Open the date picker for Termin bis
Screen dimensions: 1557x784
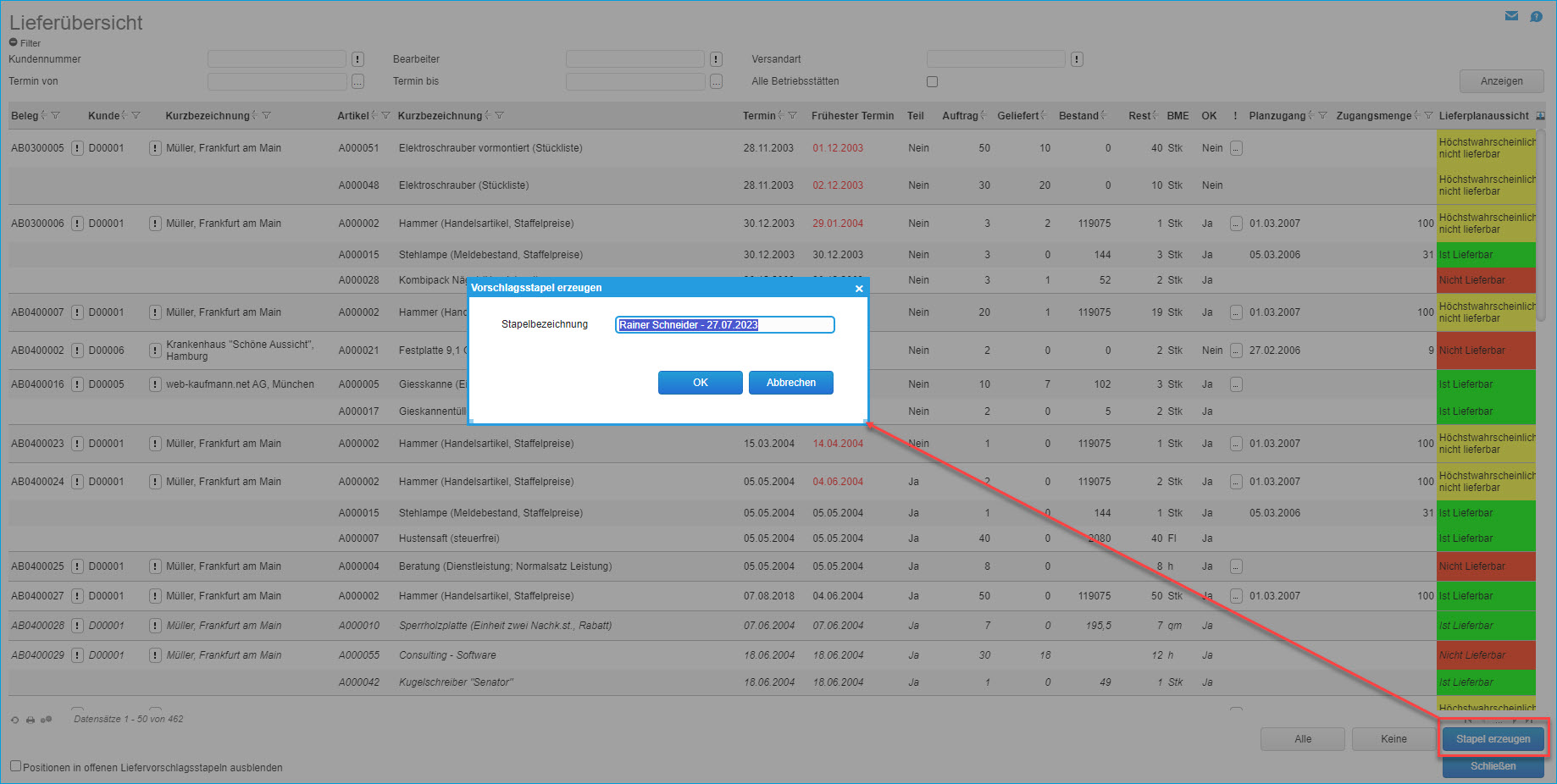[716, 81]
